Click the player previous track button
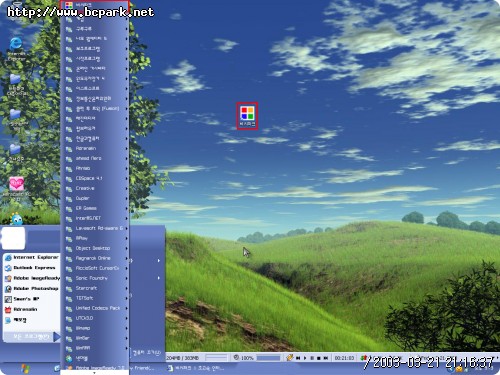 (x=298, y=358)
